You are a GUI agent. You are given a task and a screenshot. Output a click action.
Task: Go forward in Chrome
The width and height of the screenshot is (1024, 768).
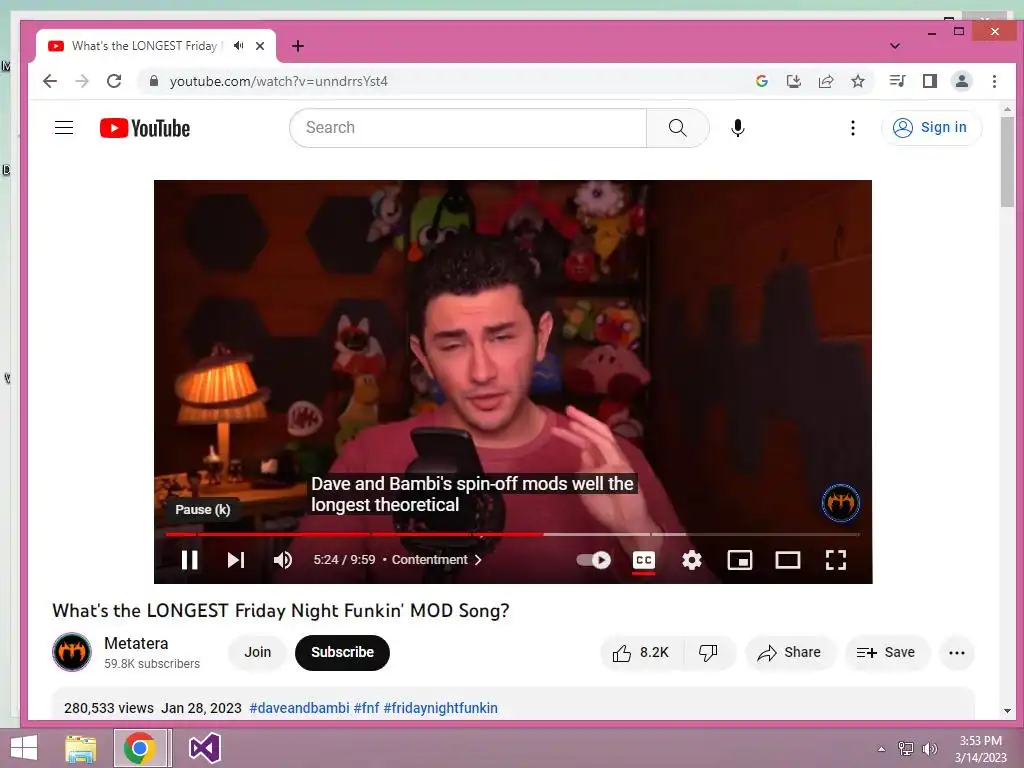click(82, 81)
